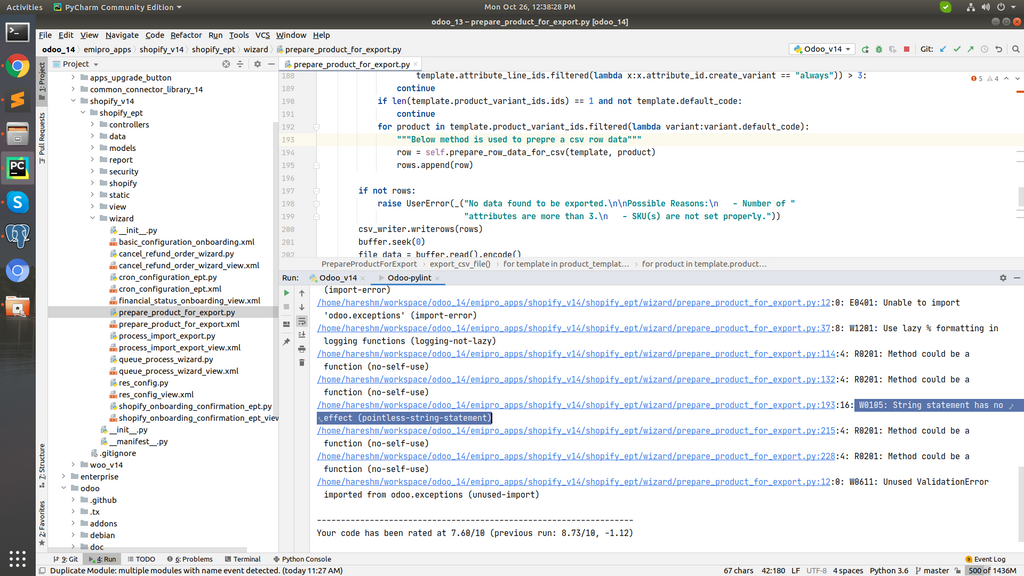Open the Refactor menu

(186, 35)
